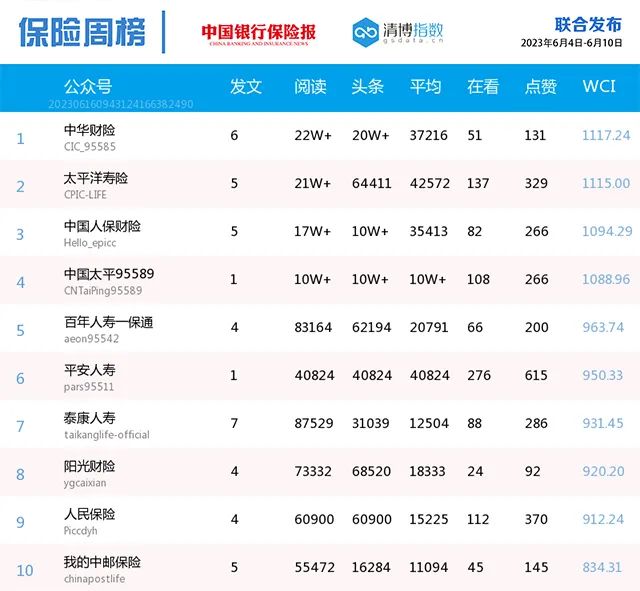This screenshot has height=591, width=640.
Task: Click 在看 value 276
Action: 479,375
